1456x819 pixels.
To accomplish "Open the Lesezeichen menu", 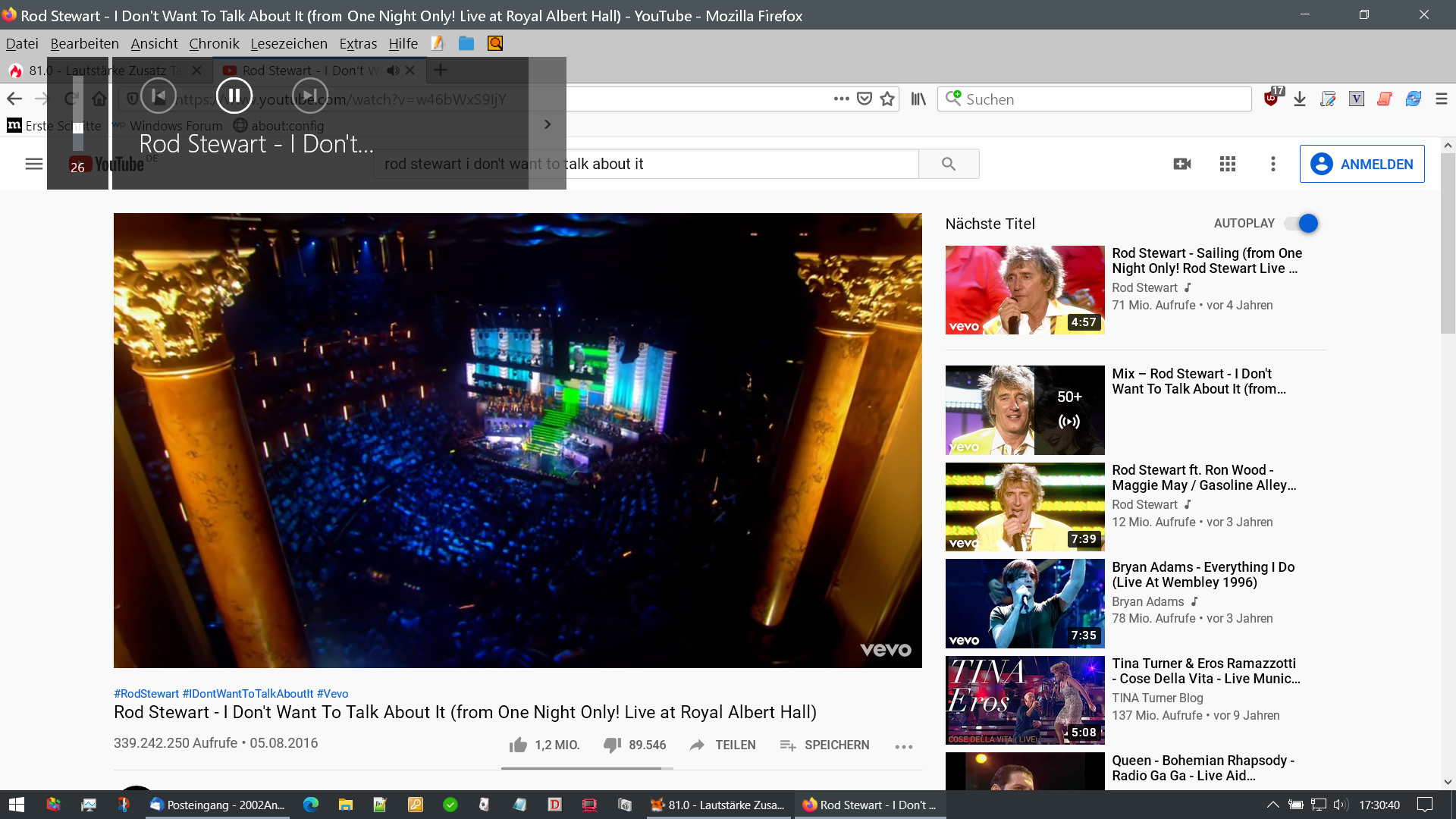I will (x=289, y=43).
